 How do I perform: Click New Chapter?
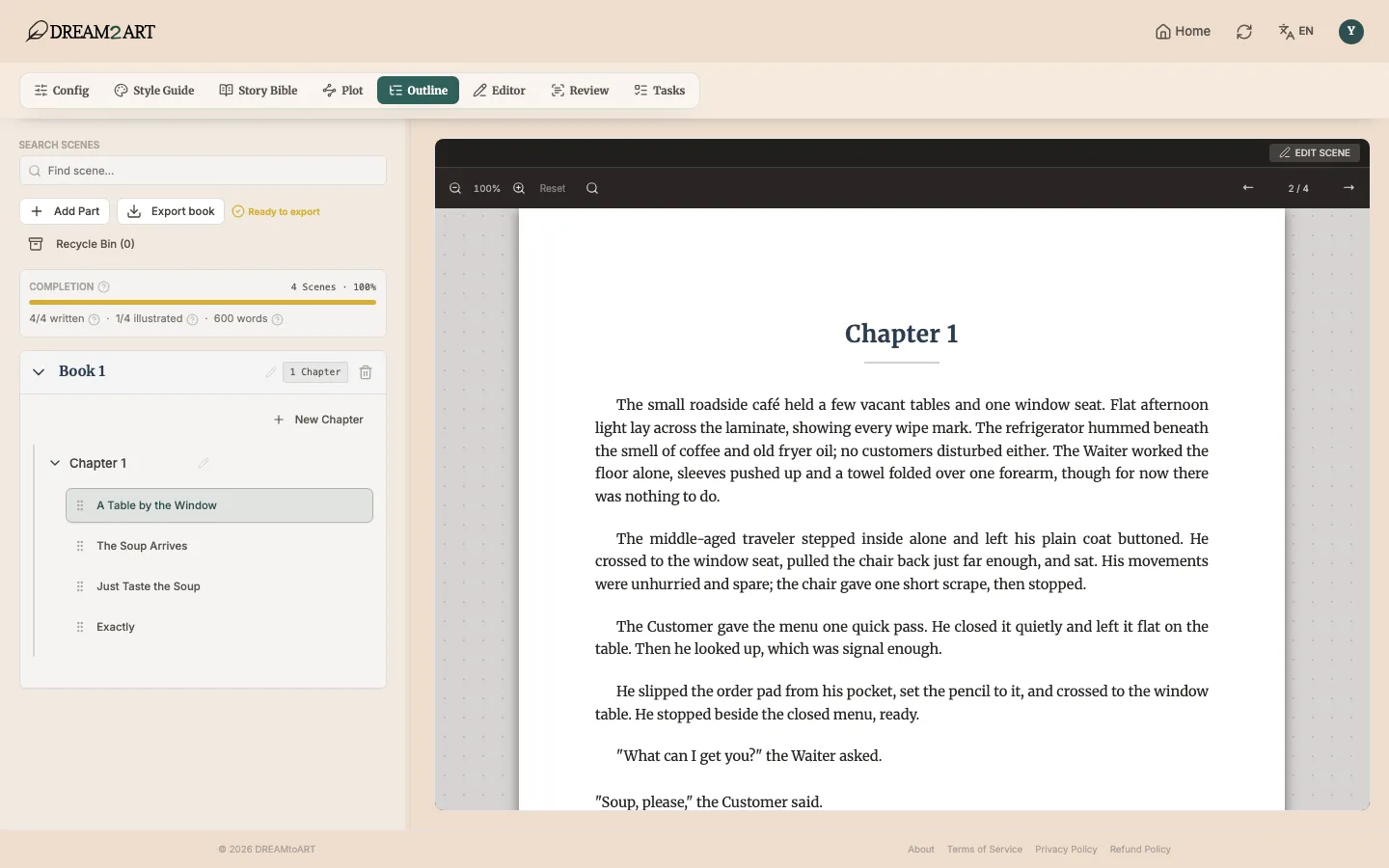point(318,420)
